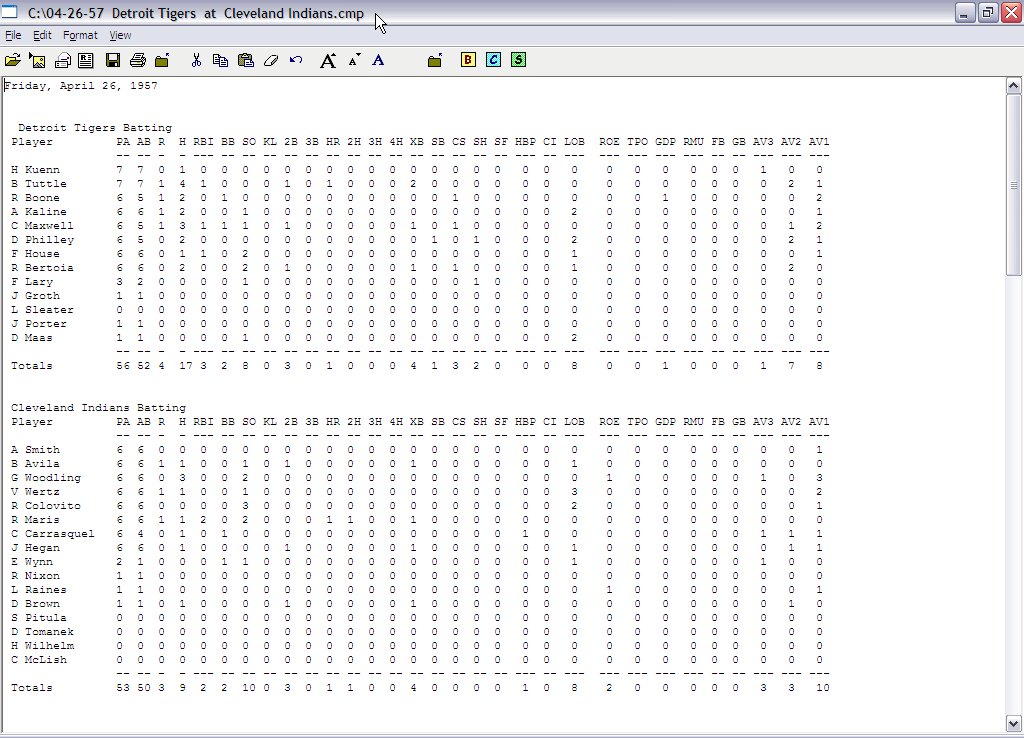Open the View menu
The image size is (1024, 738).
(x=120, y=35)
